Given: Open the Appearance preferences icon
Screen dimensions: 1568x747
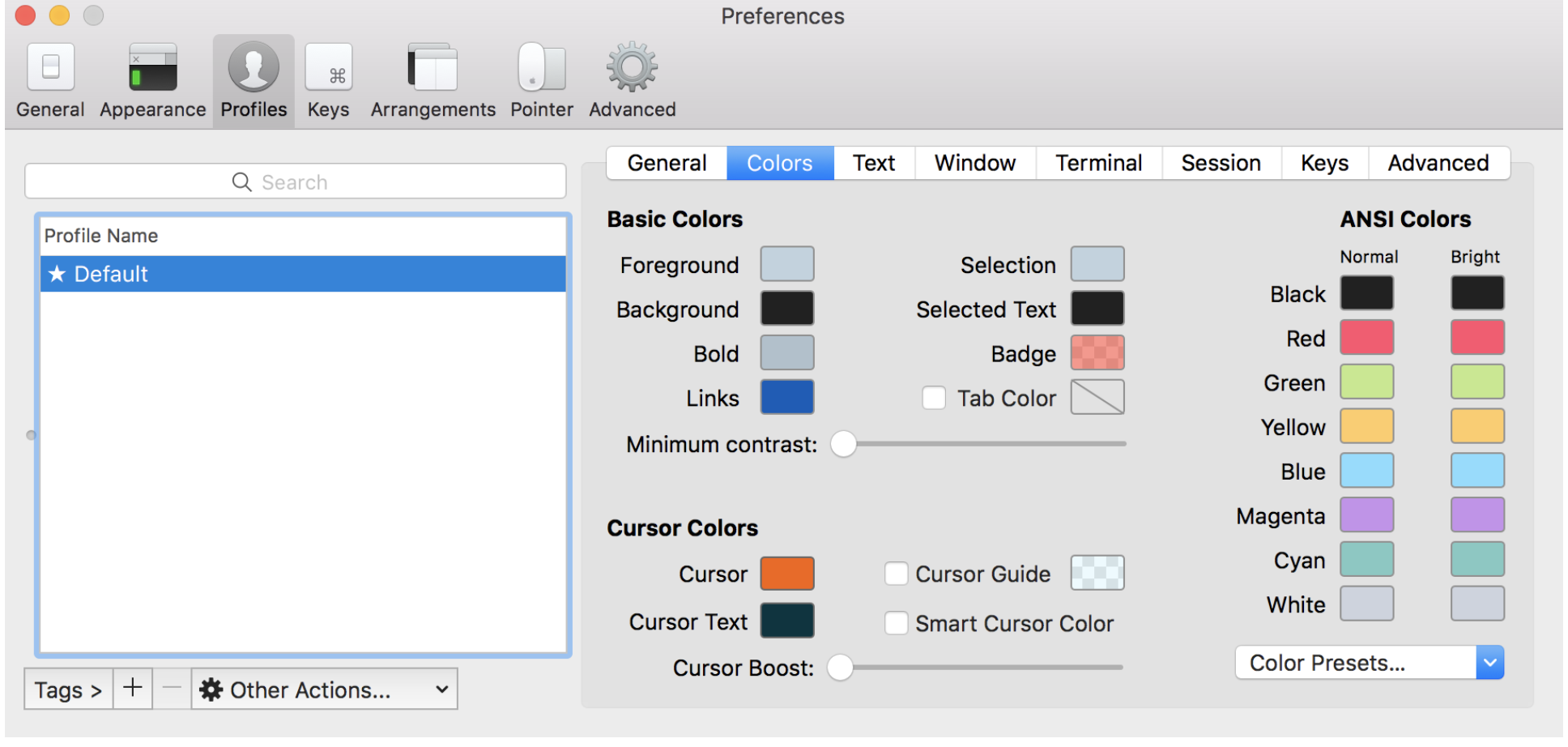Looking at the screenshot, I should (152, 66).
